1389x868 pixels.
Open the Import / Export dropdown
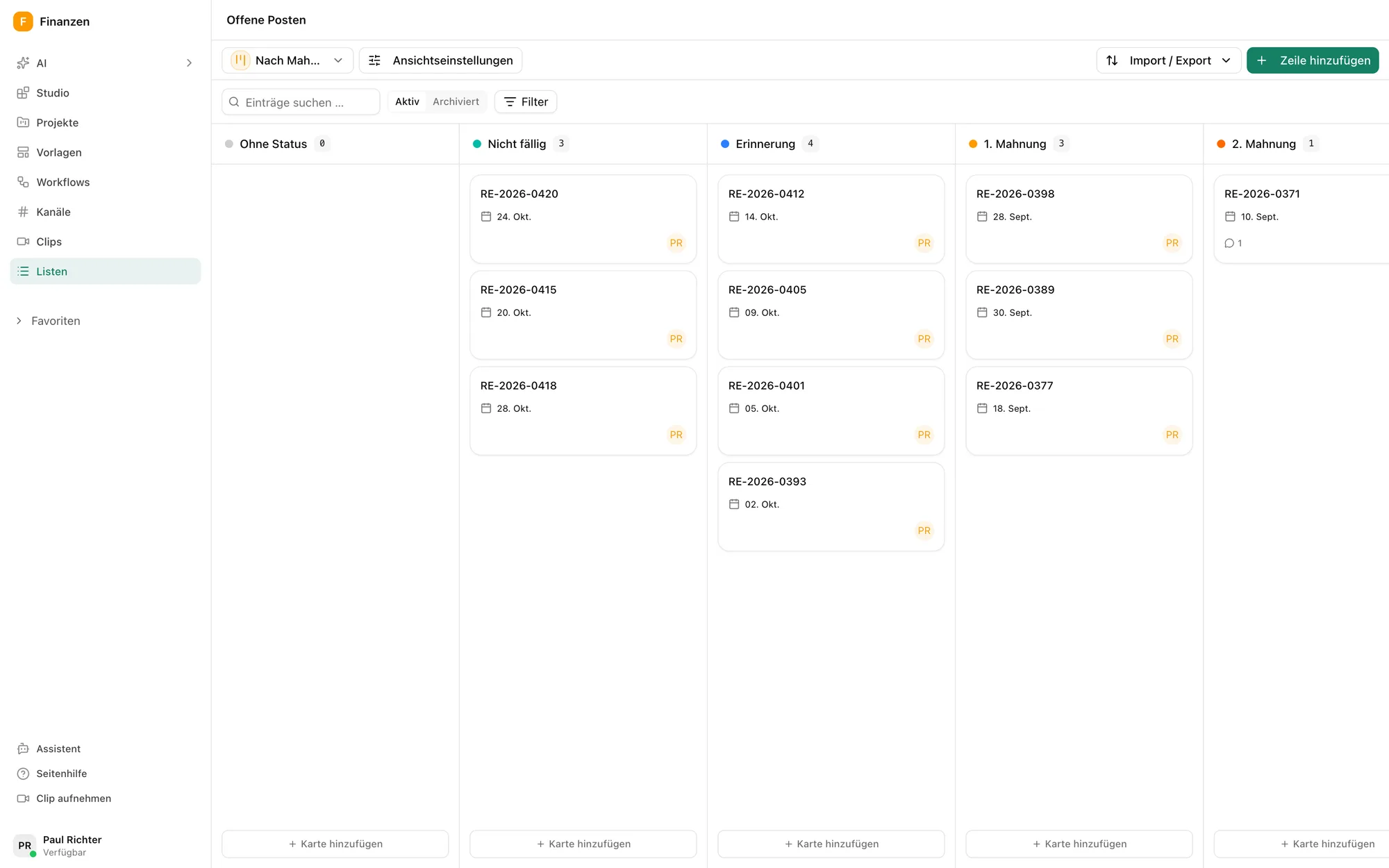click(x=1169, y=60)
